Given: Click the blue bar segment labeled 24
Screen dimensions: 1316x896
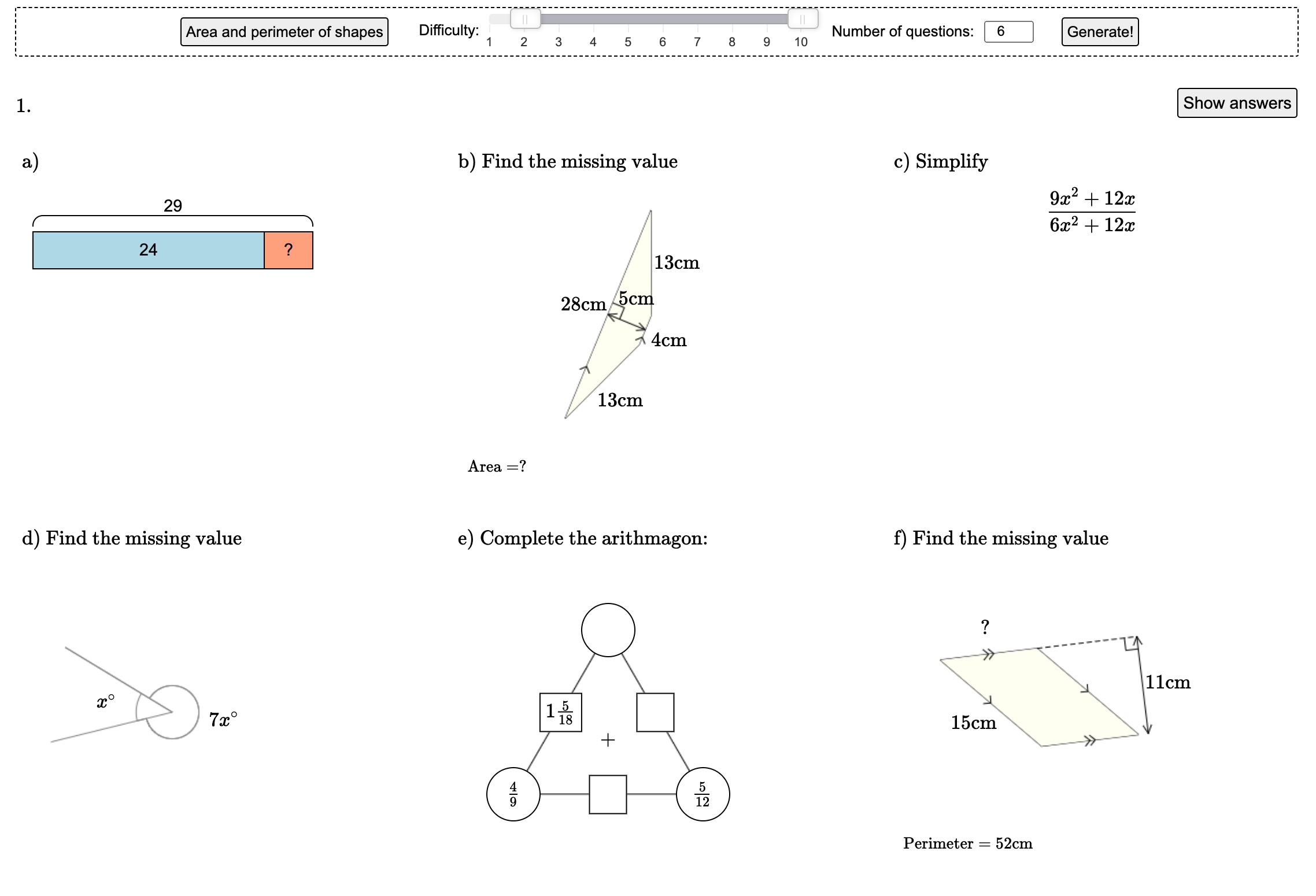Looking at the screenshot, I should [x=149, y=250].
